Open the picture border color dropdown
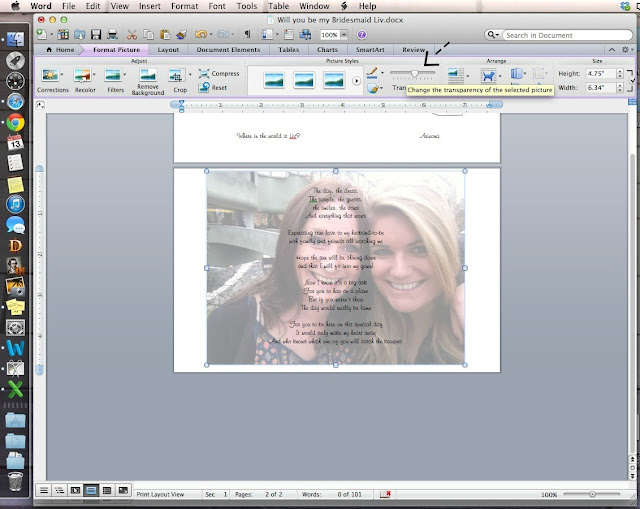This screenshot has width=640, height=509. click(382, 73)
